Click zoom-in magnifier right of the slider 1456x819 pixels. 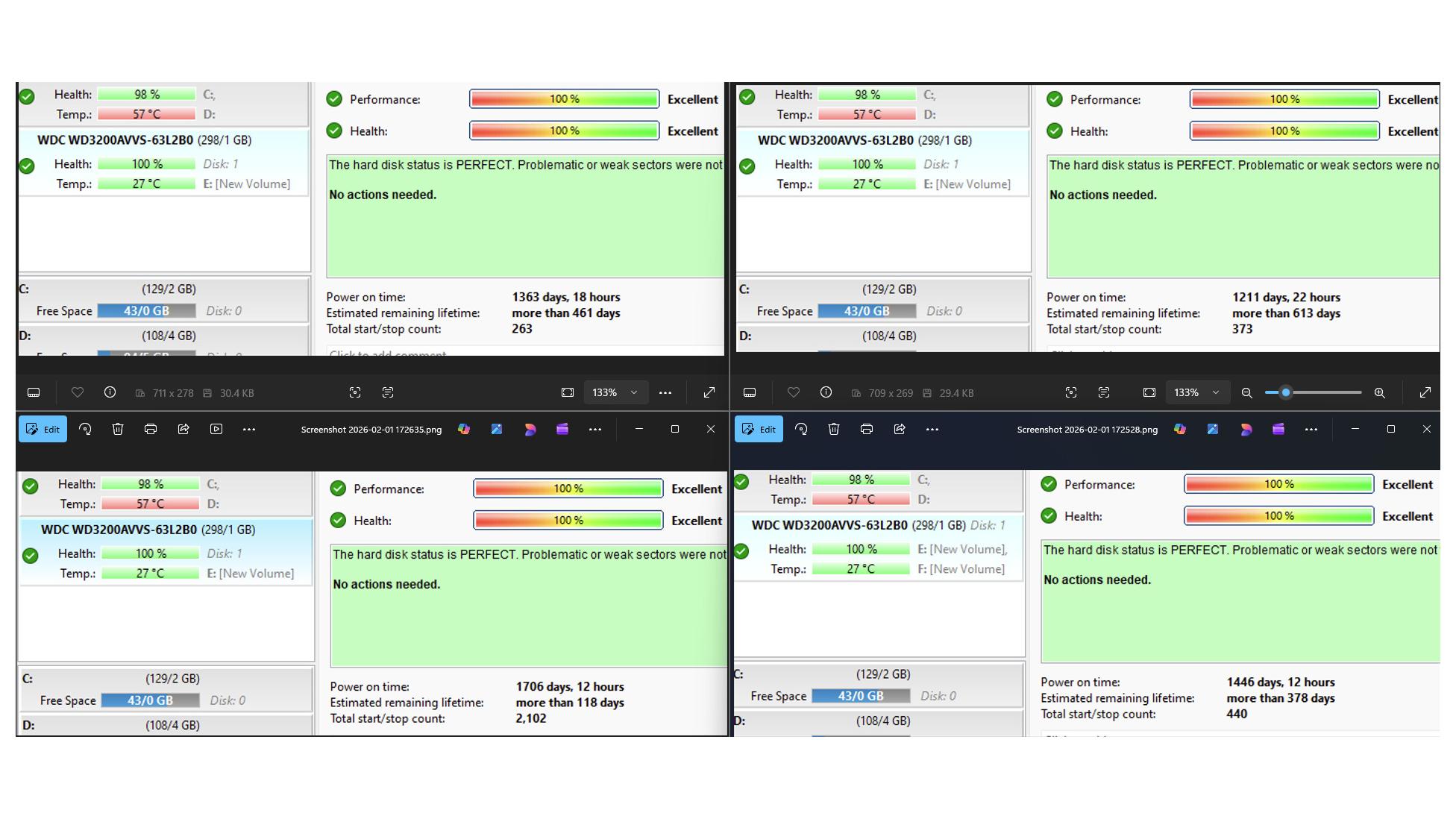[1380, 392]
